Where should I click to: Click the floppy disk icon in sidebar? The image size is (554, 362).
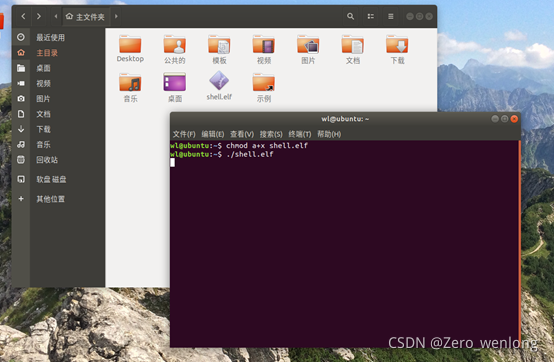(x=21, y=179)
